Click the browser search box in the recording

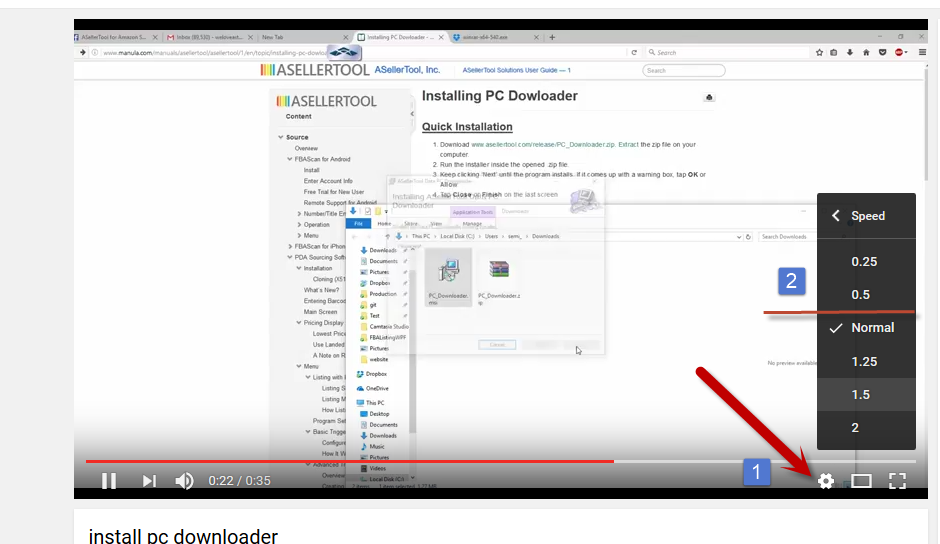click(727, 53)
